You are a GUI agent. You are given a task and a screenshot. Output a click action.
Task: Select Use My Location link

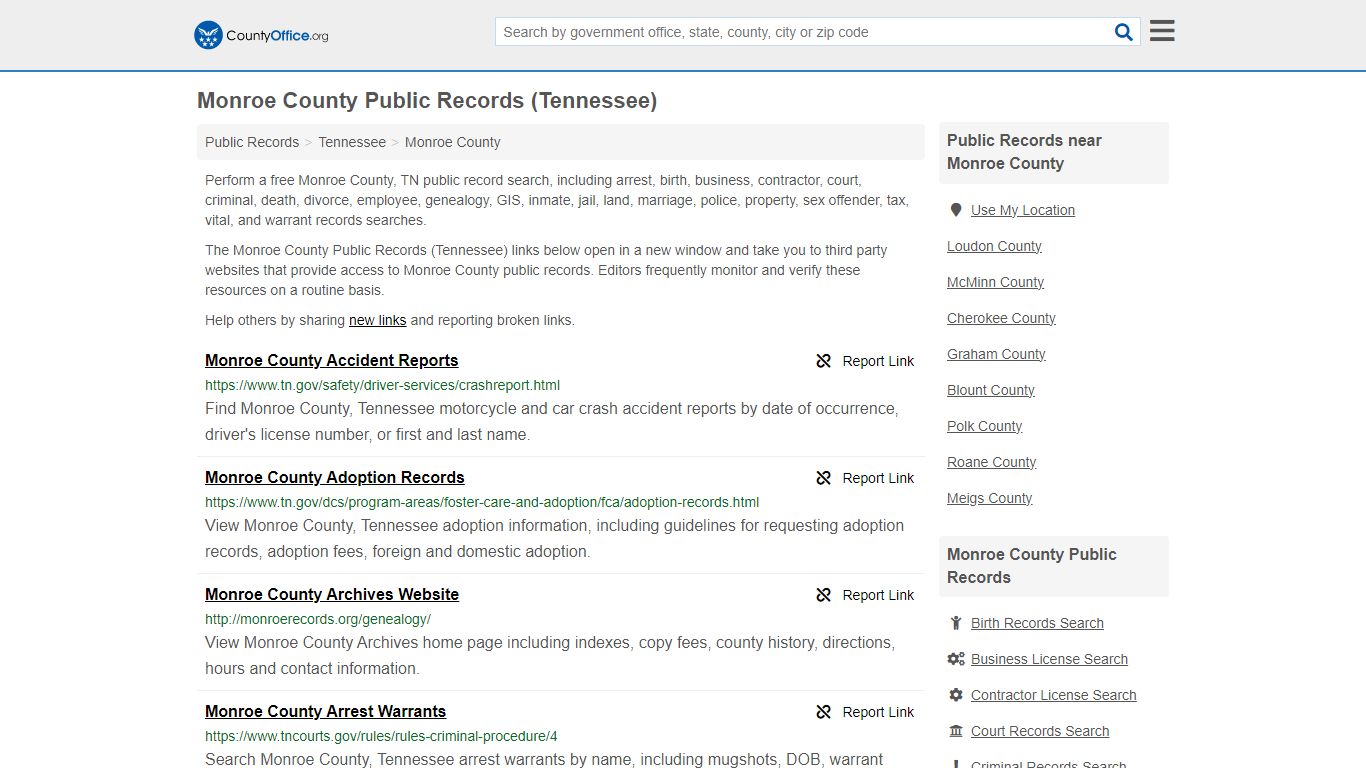(x=1023, y=210)
